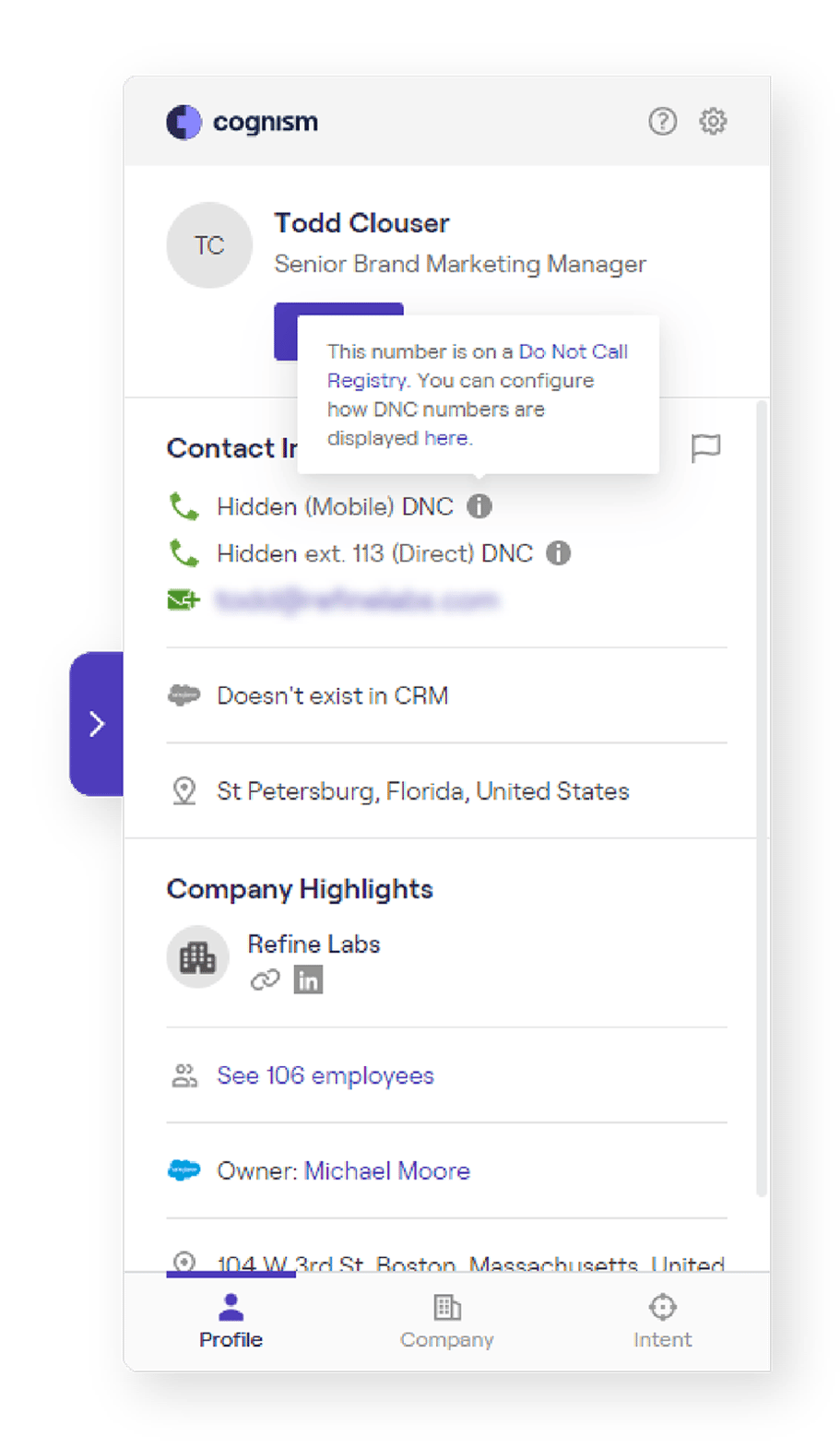Viewport: 840px width, 1448px height.
Task: Click the website link chain icon for Refine Labs
Action: point(266,979)
